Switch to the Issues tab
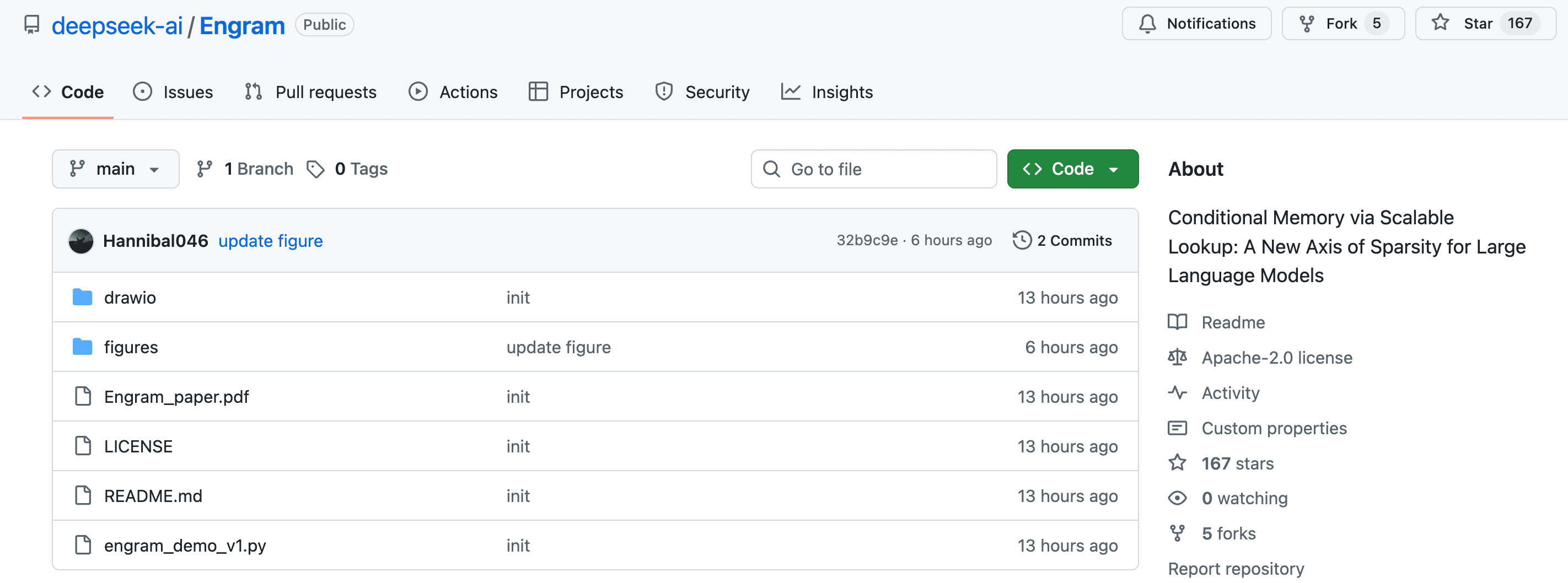 tap(174, 92)
